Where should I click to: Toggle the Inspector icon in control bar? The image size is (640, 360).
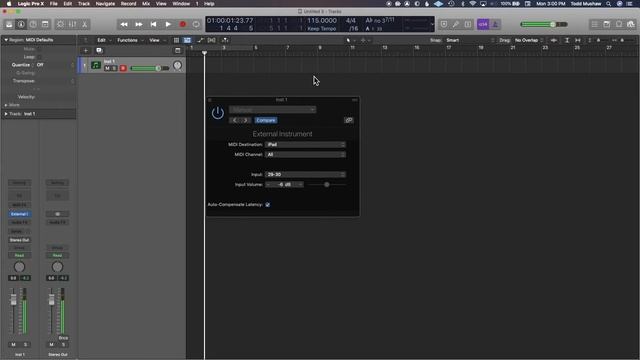coord(21,24)
